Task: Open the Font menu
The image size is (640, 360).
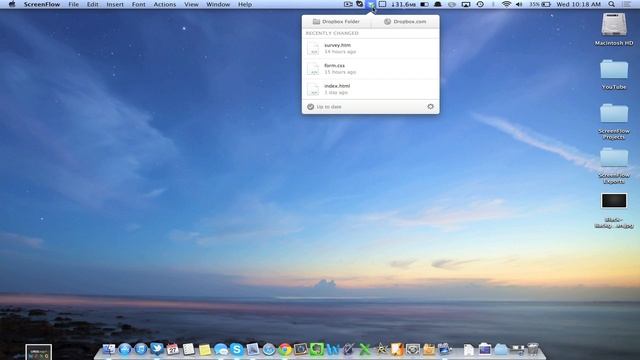Action: [139, 4]
